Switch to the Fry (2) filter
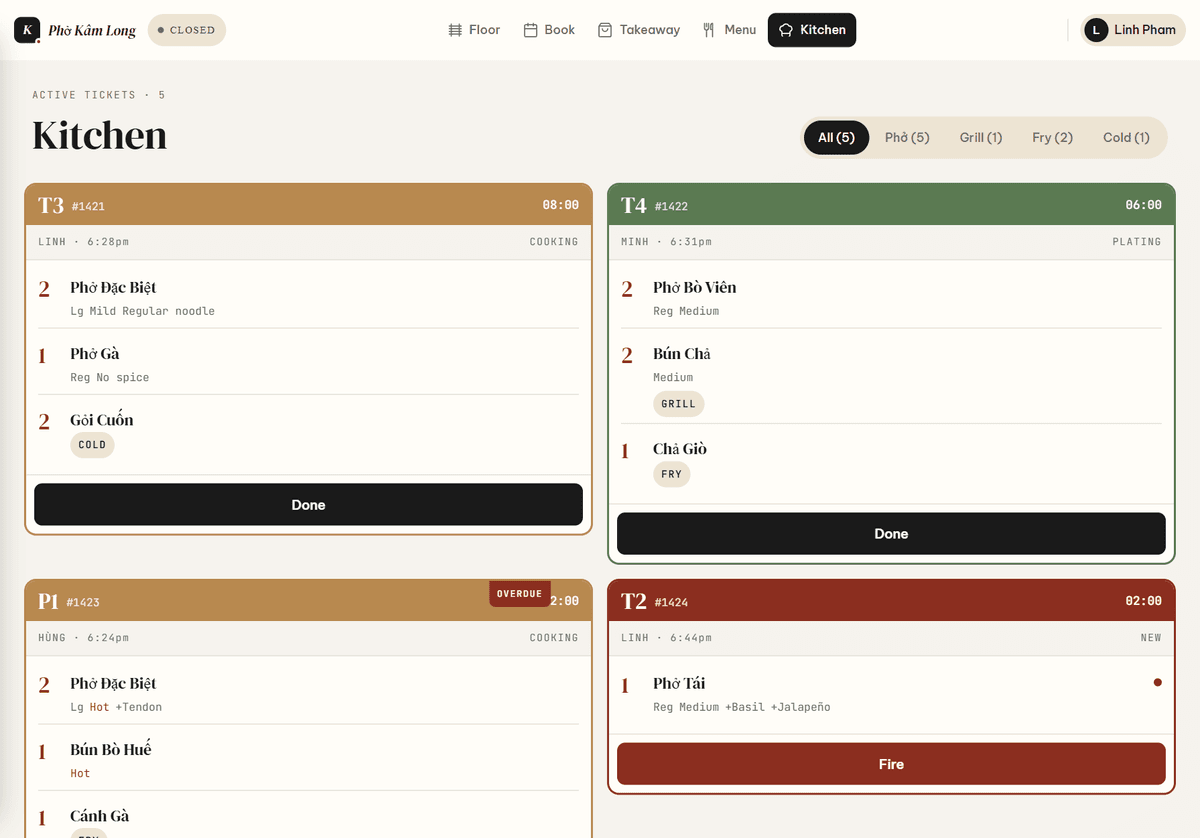This screenshot has height=838, width=1200. click(x=1053, y=138)
